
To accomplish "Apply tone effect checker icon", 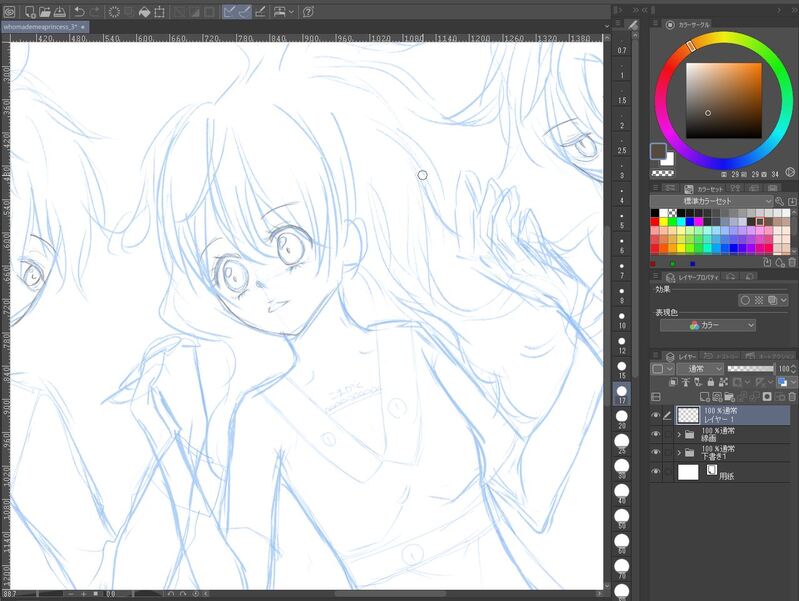I will pos(759,300).
